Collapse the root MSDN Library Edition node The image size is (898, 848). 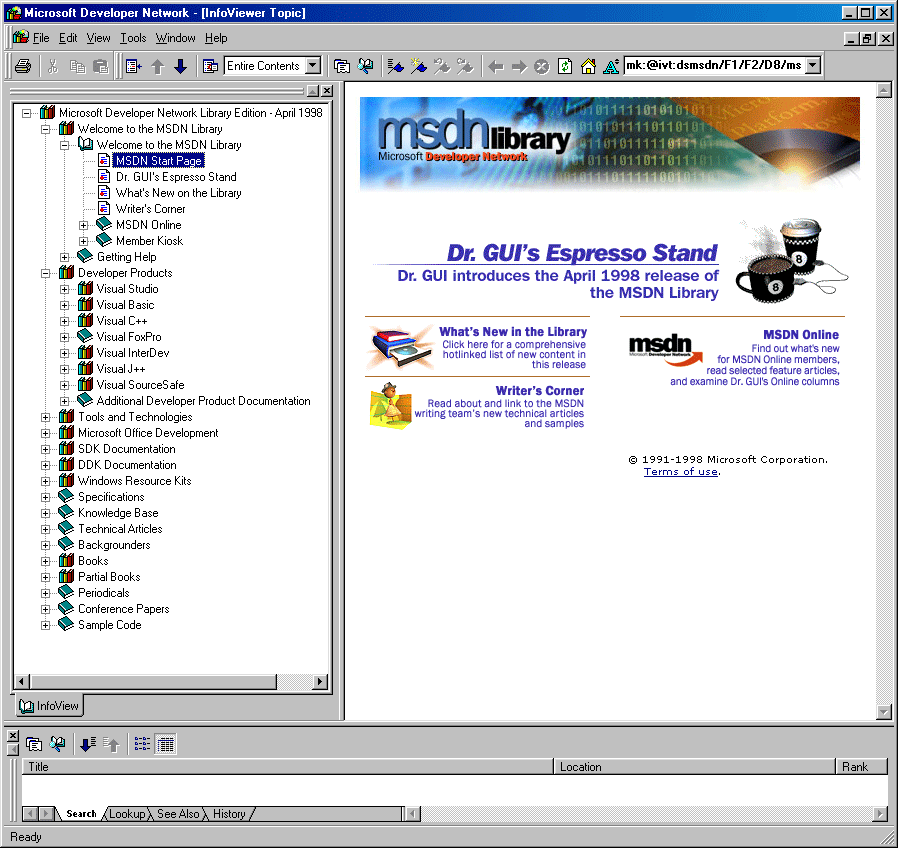tap(26, 113)
